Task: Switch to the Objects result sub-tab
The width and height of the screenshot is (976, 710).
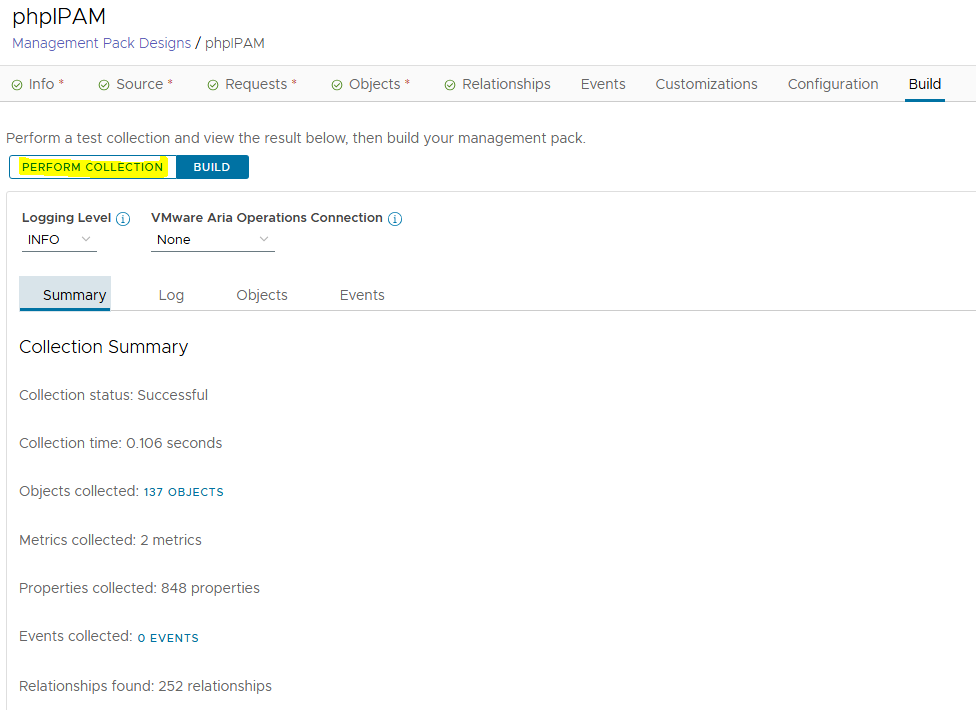Action: (x=262, y=295)
